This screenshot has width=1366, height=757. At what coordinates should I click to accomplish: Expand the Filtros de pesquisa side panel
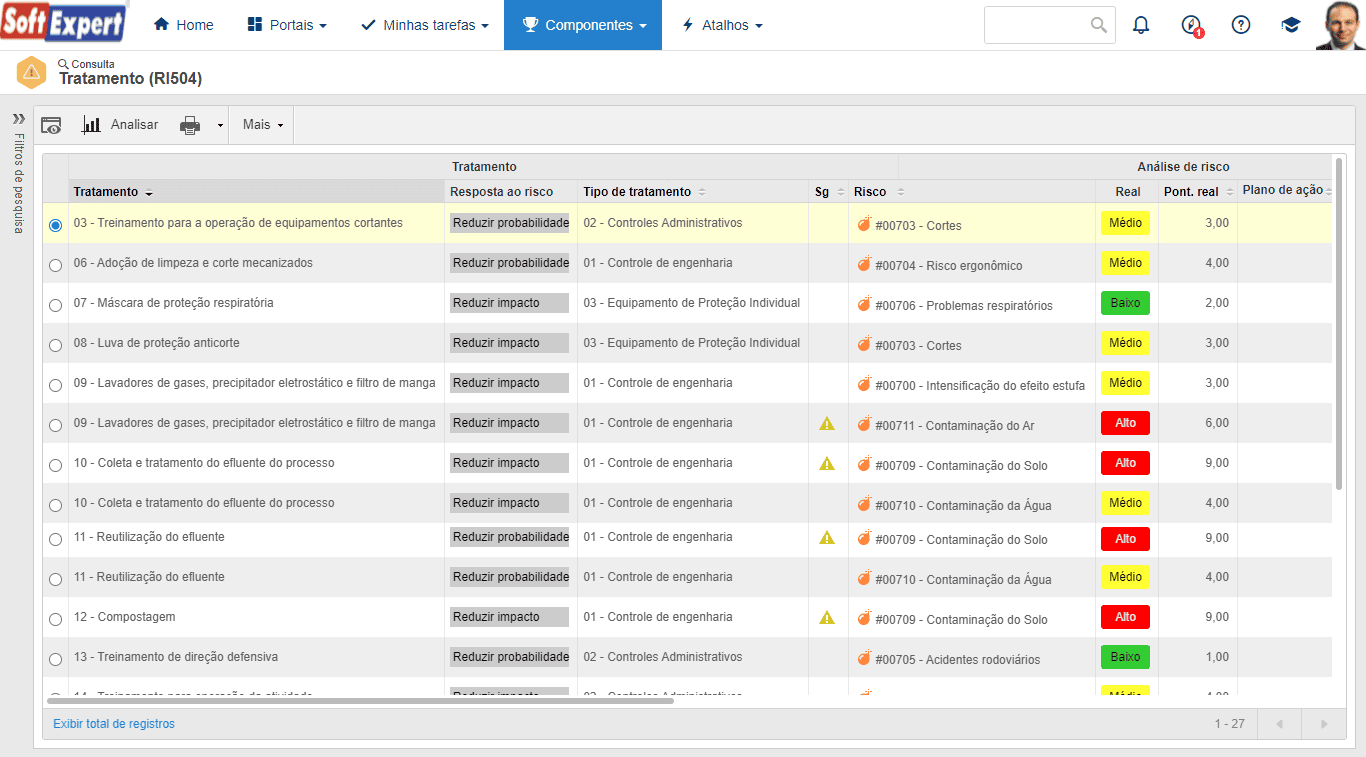[18, 118]
